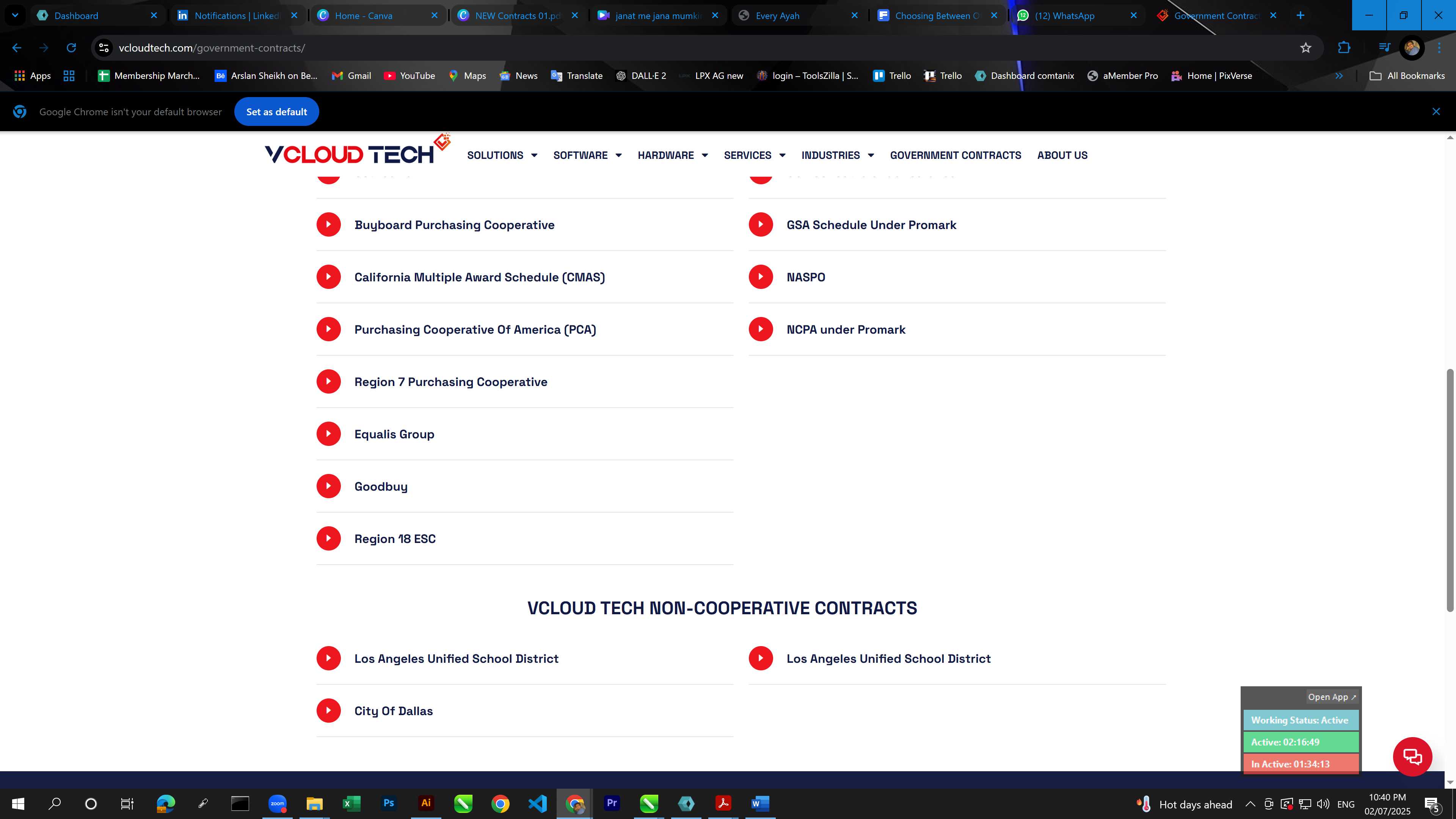This screenshot has width=1456, height=819.
Task: Click Open App in the time tracker widget
Action: click(1332, 697)
